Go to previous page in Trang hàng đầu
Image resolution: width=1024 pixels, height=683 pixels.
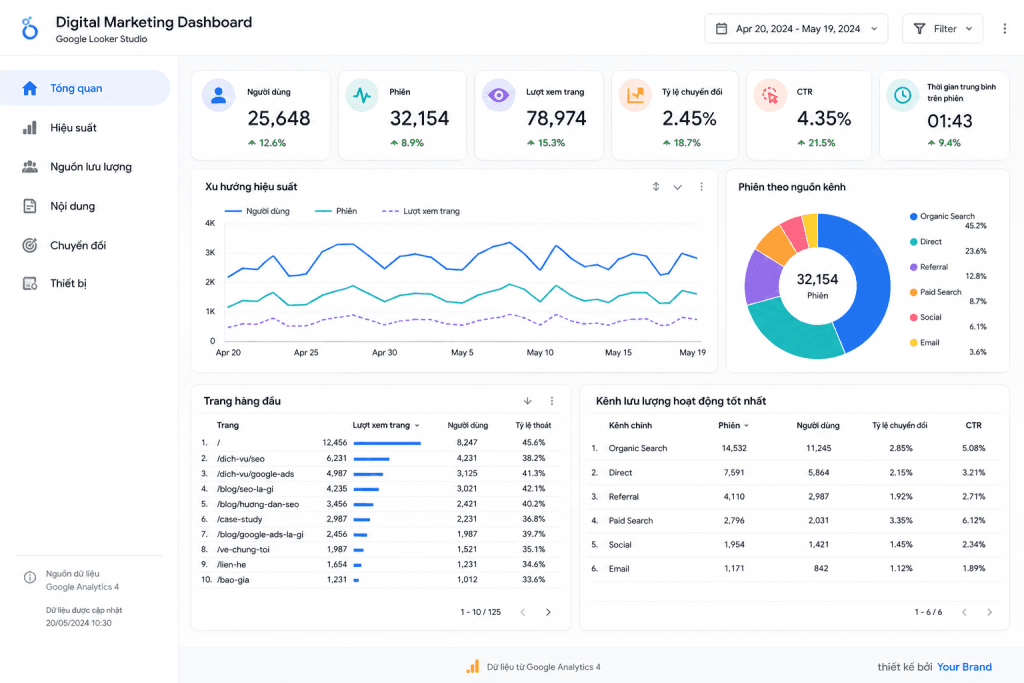click(522, 612)
